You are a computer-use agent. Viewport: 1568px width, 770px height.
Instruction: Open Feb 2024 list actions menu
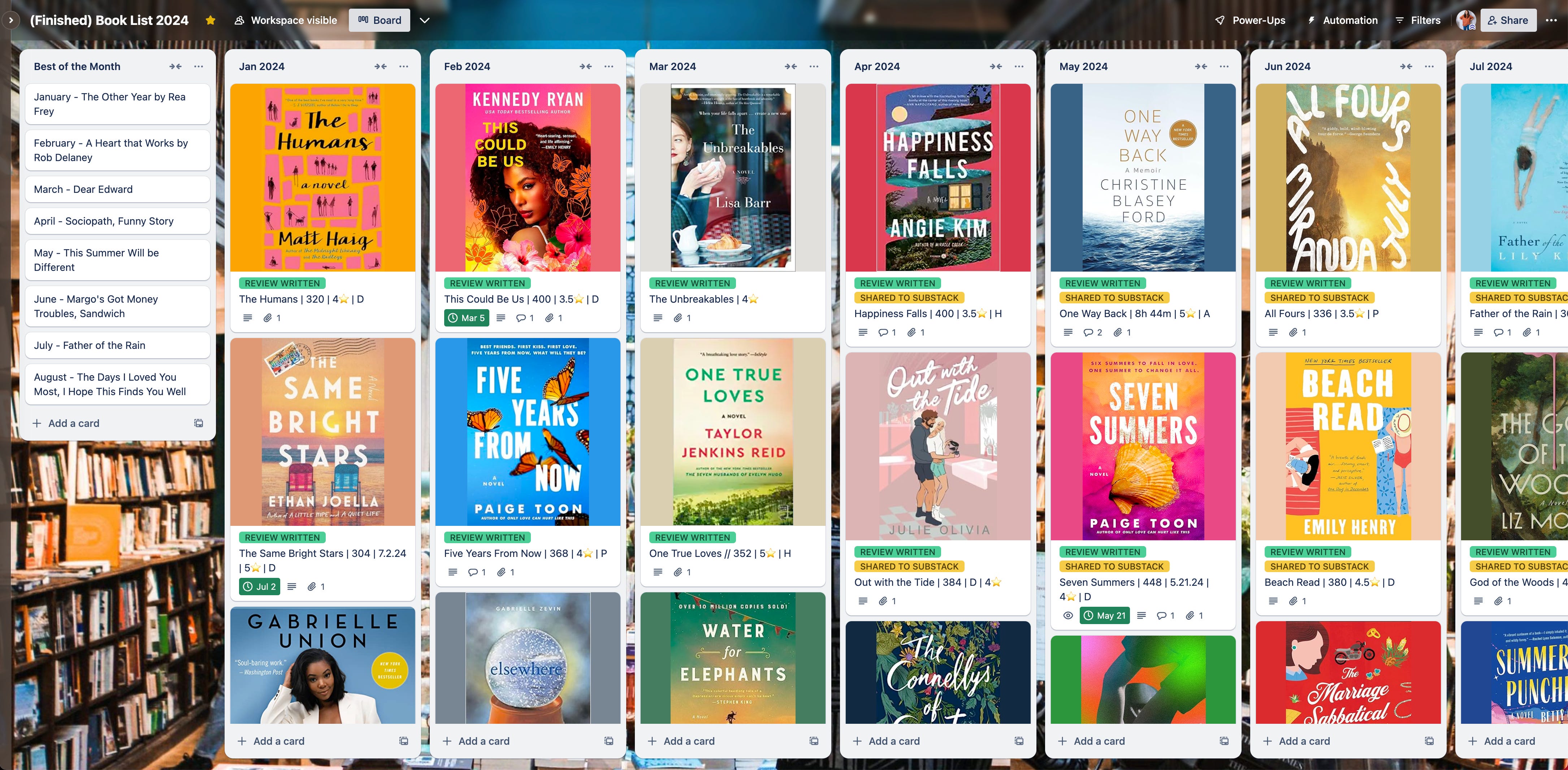609,66
